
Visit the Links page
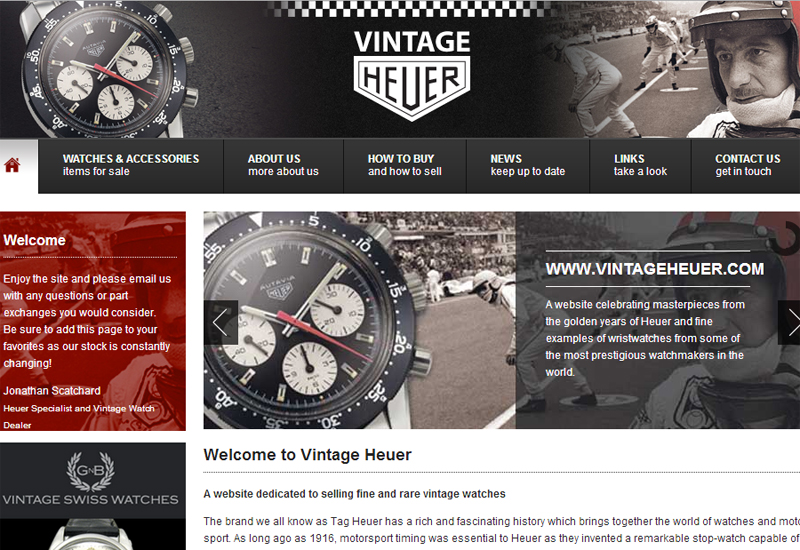tap(640, 165)
